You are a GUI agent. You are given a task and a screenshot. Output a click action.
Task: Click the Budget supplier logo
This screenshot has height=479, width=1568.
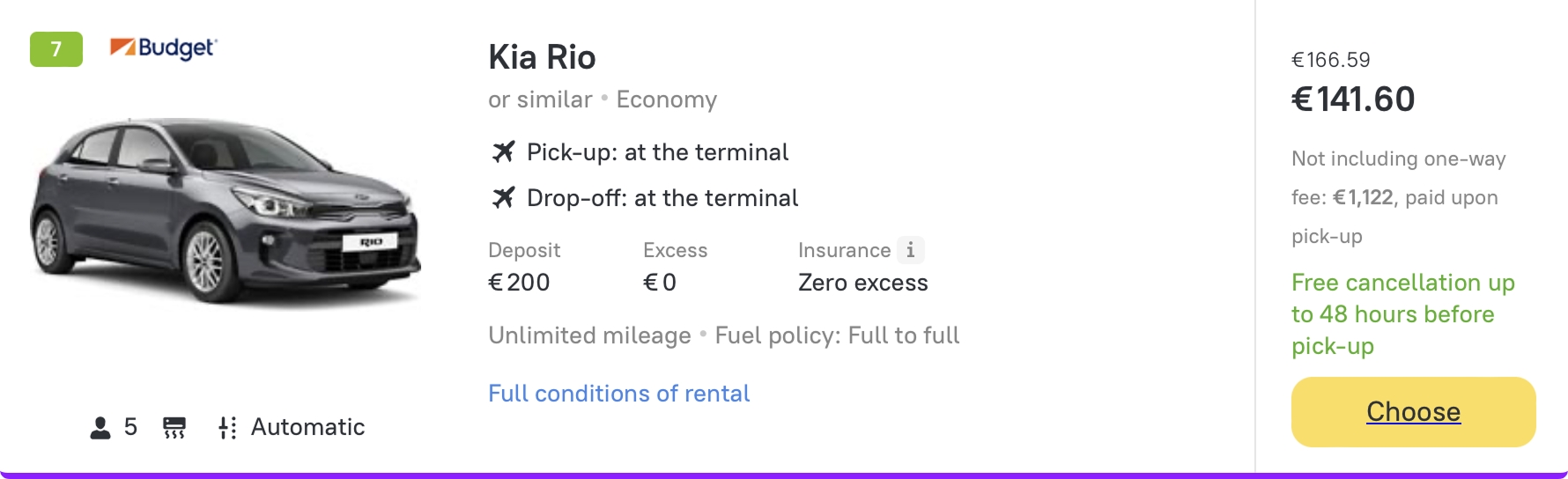[163, 48]
